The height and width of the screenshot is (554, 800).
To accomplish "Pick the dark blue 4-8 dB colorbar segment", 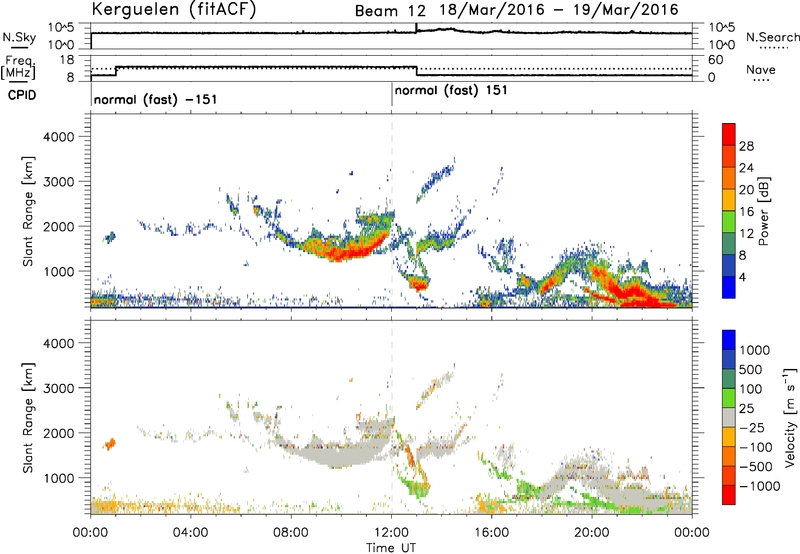I will pyautogui.click(x=729, y=265).
